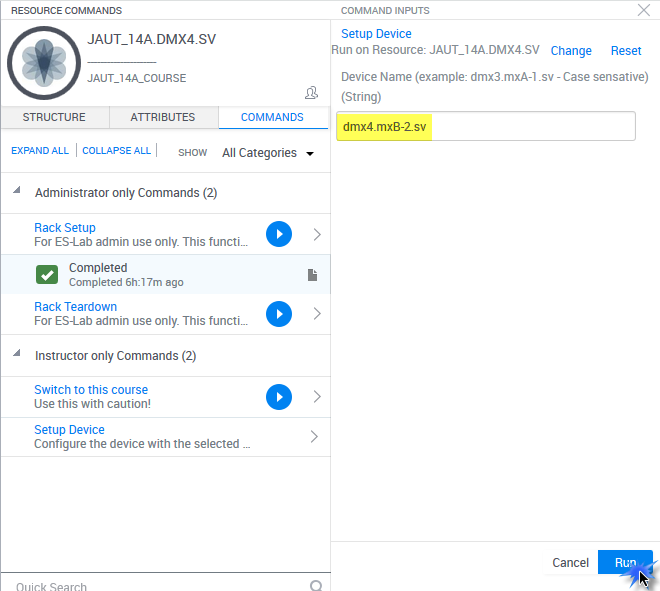Click the Cancel button
Screen dimensions: 660x591
(x=570, y=563)
